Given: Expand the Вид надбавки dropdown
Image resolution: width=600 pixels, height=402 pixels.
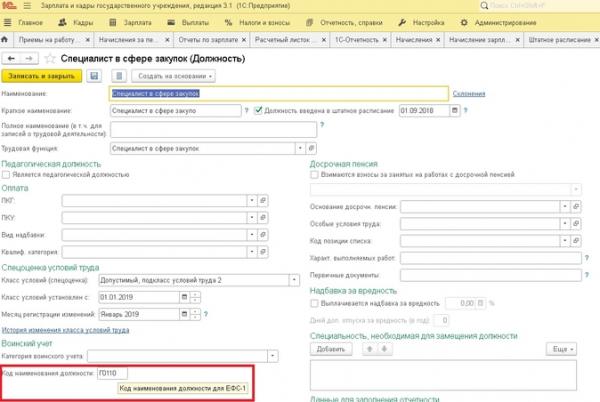Looking at the screenshot, I should (x=251, y=234).
